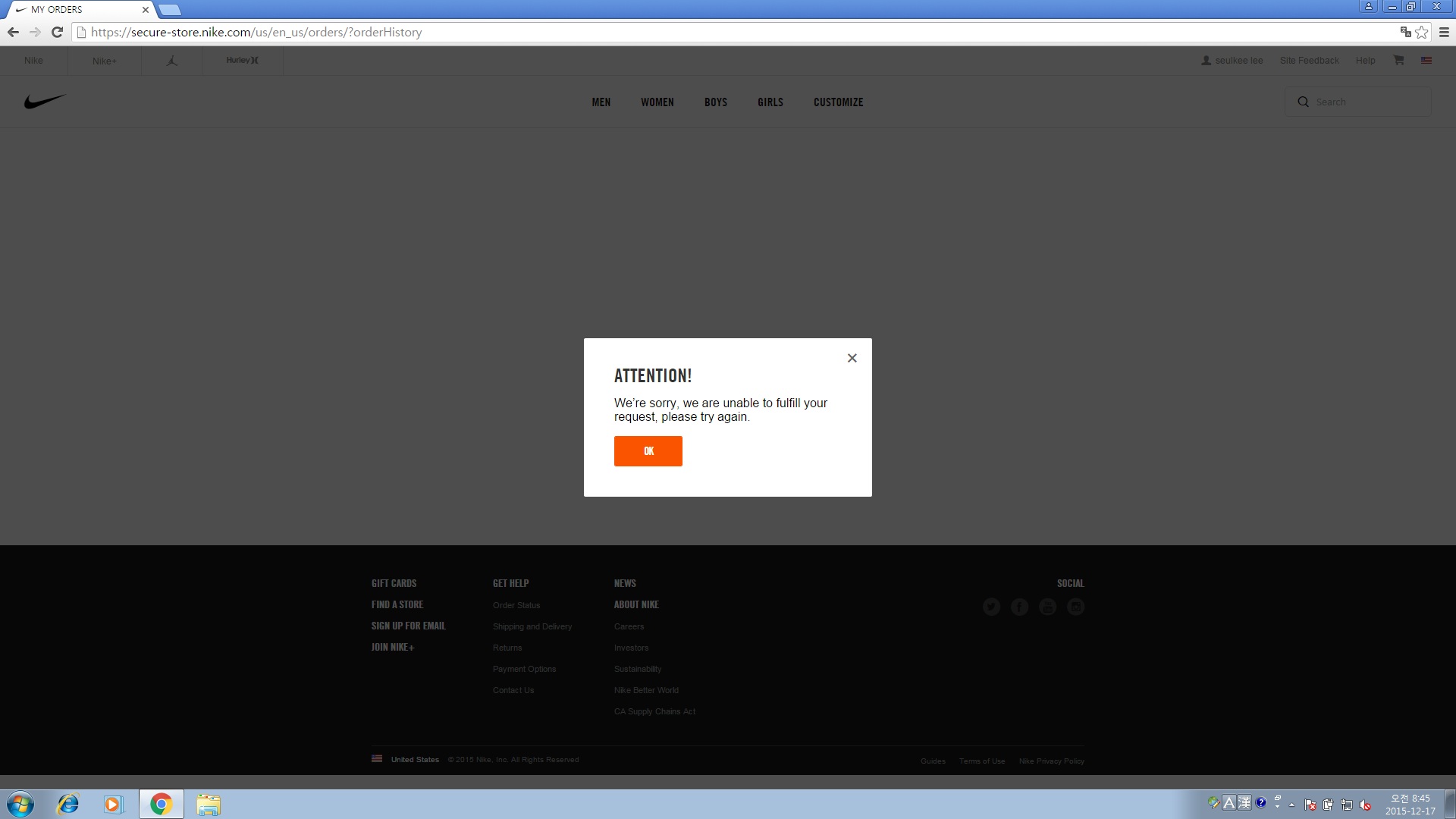Open the shopping cart icon

(1398, 61)
